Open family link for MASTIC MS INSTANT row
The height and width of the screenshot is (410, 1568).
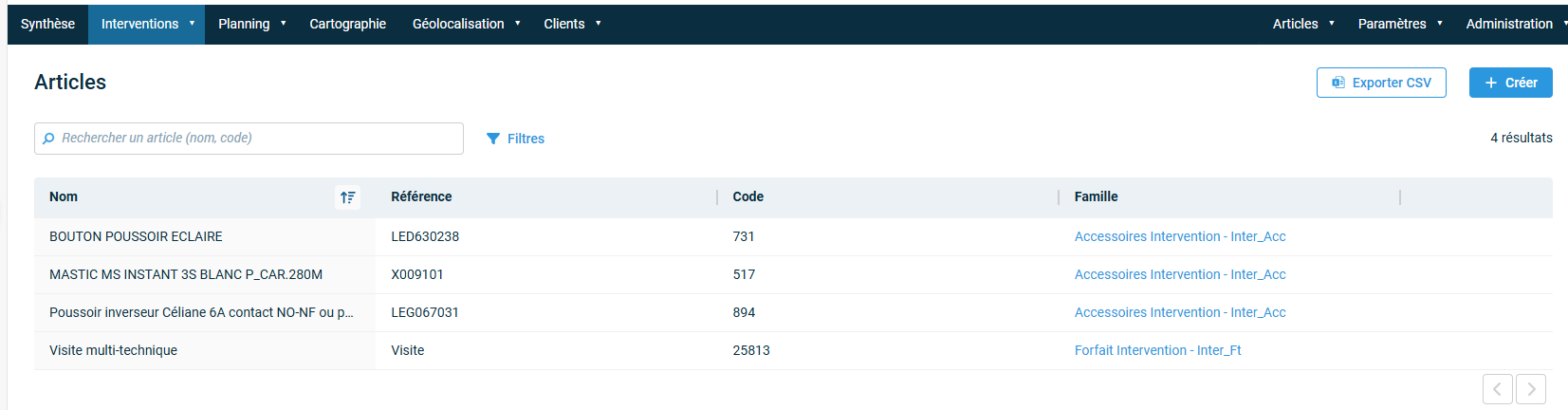[1180, 274]
